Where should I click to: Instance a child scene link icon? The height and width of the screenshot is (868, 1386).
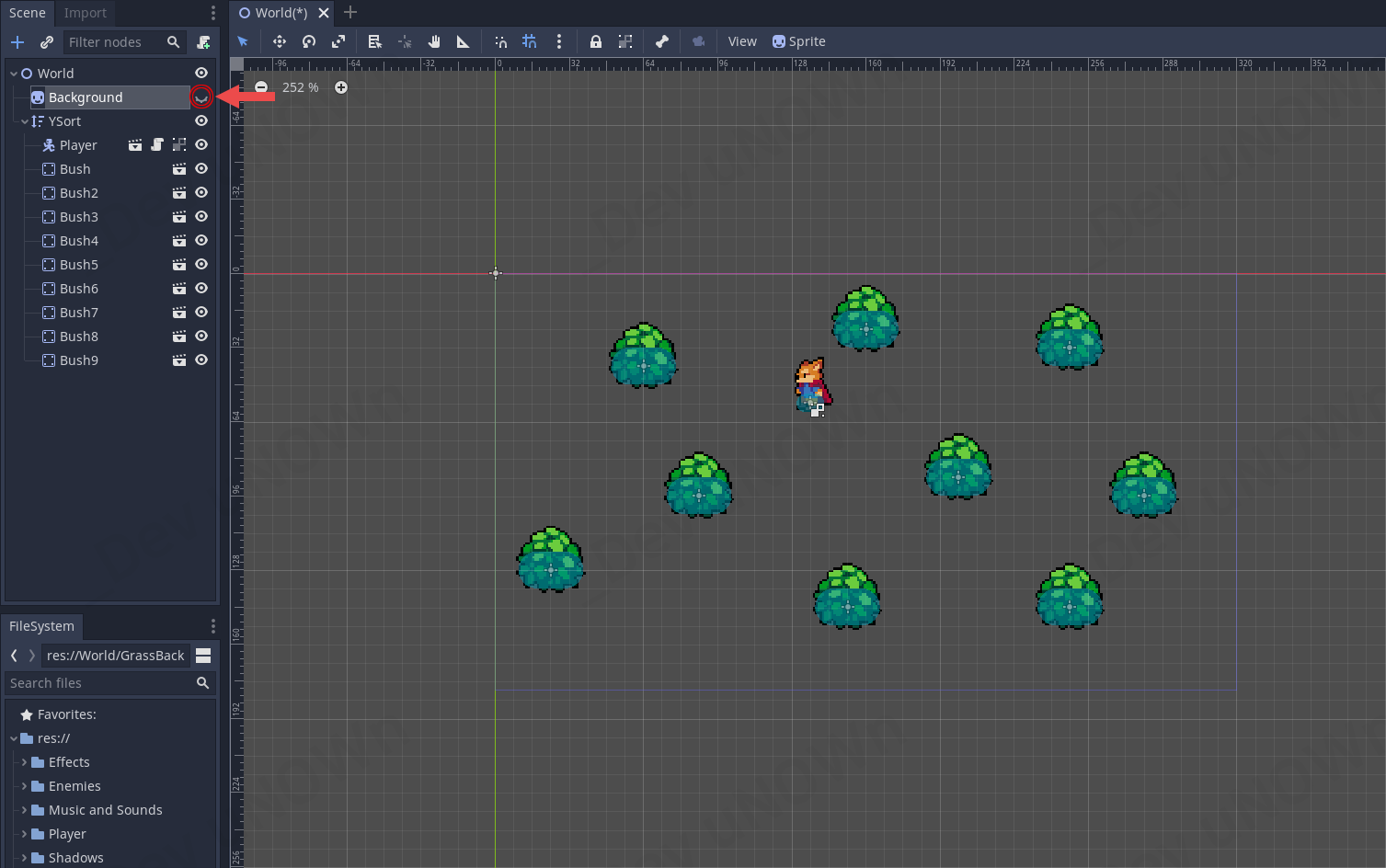(47, 42)
